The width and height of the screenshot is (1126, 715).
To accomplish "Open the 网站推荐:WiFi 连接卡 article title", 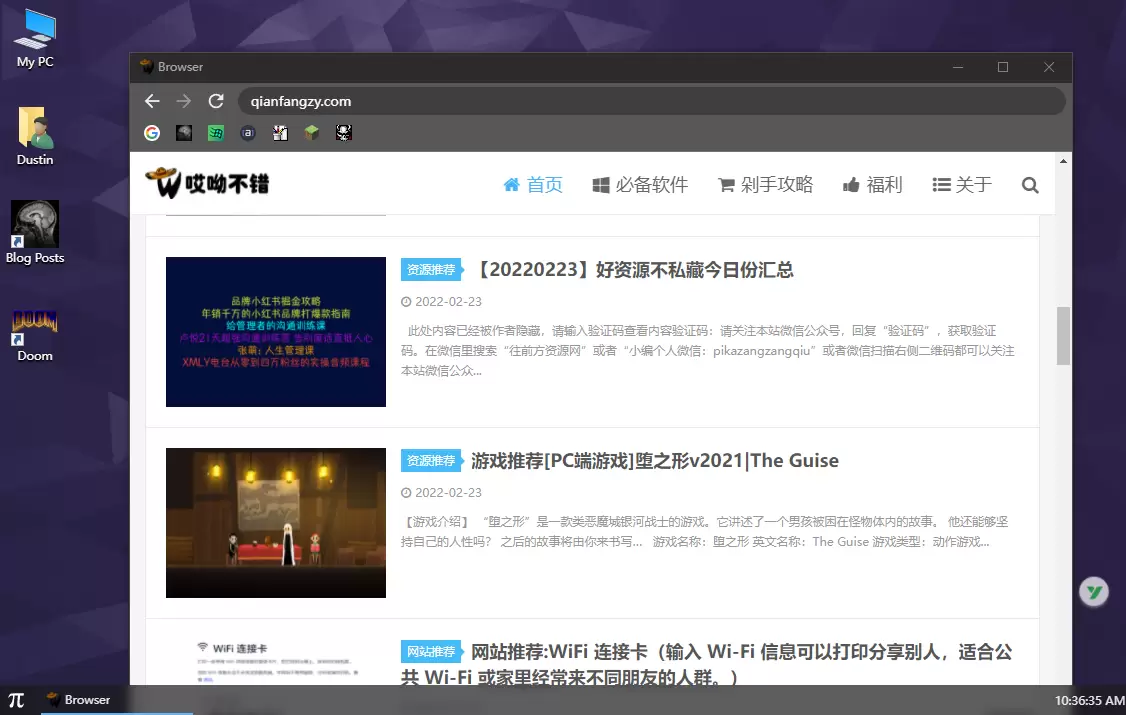I will tap(707, 664).
